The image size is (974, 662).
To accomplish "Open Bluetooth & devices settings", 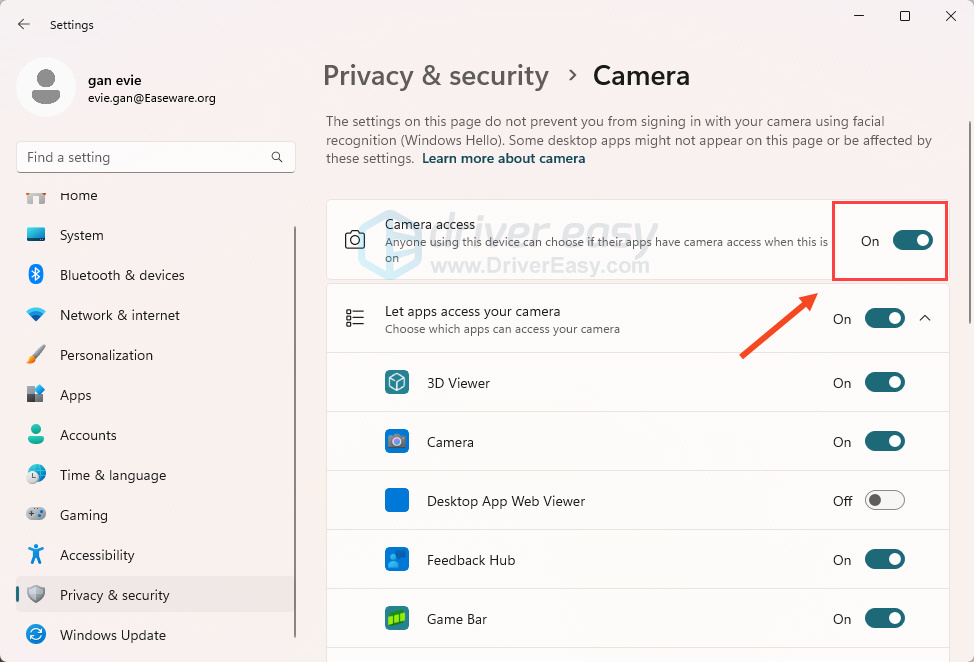I will click(x=38, y=275).
